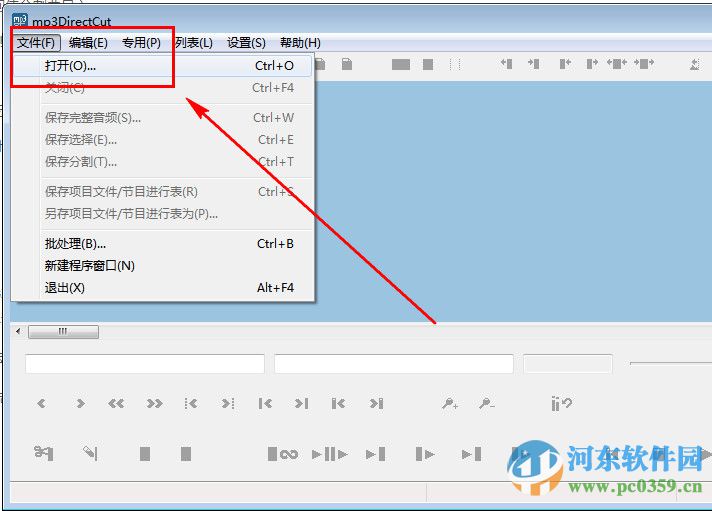Click toolbar icon with block followed by left arrow
The image size is (712, 511).
(x=565, y=64)
